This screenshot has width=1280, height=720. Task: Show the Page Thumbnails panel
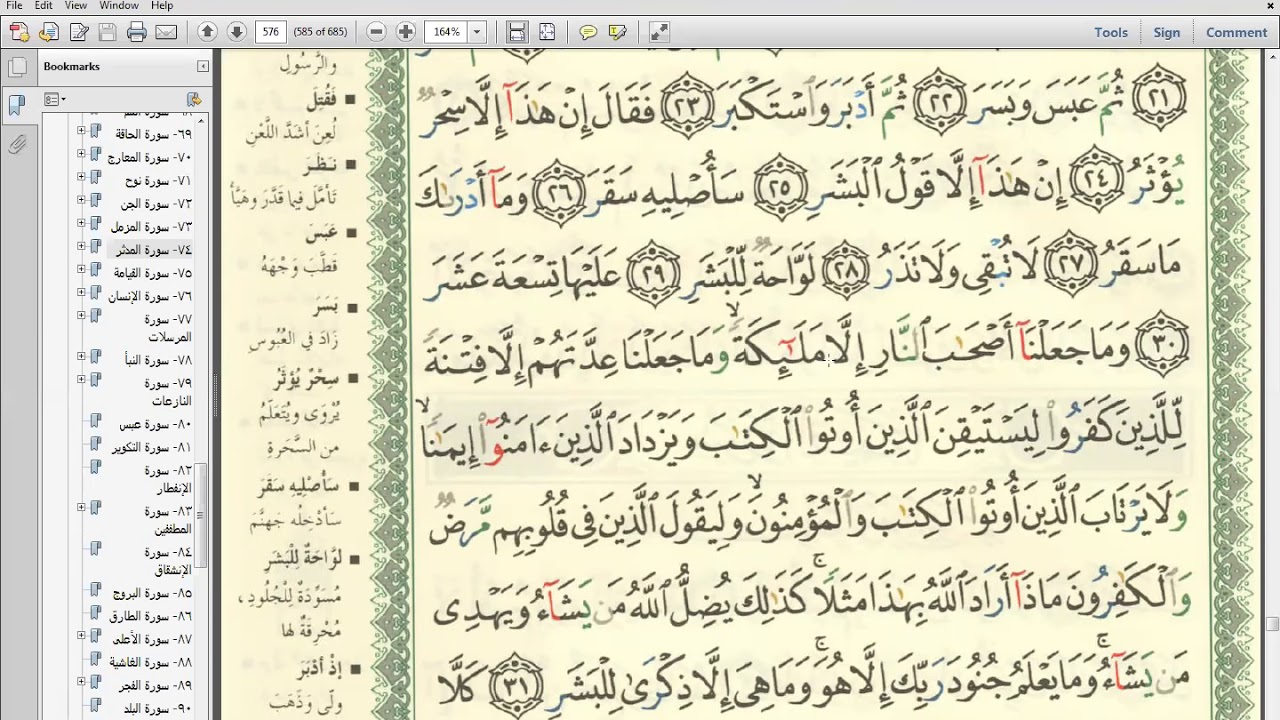click(x=17, y=69)
